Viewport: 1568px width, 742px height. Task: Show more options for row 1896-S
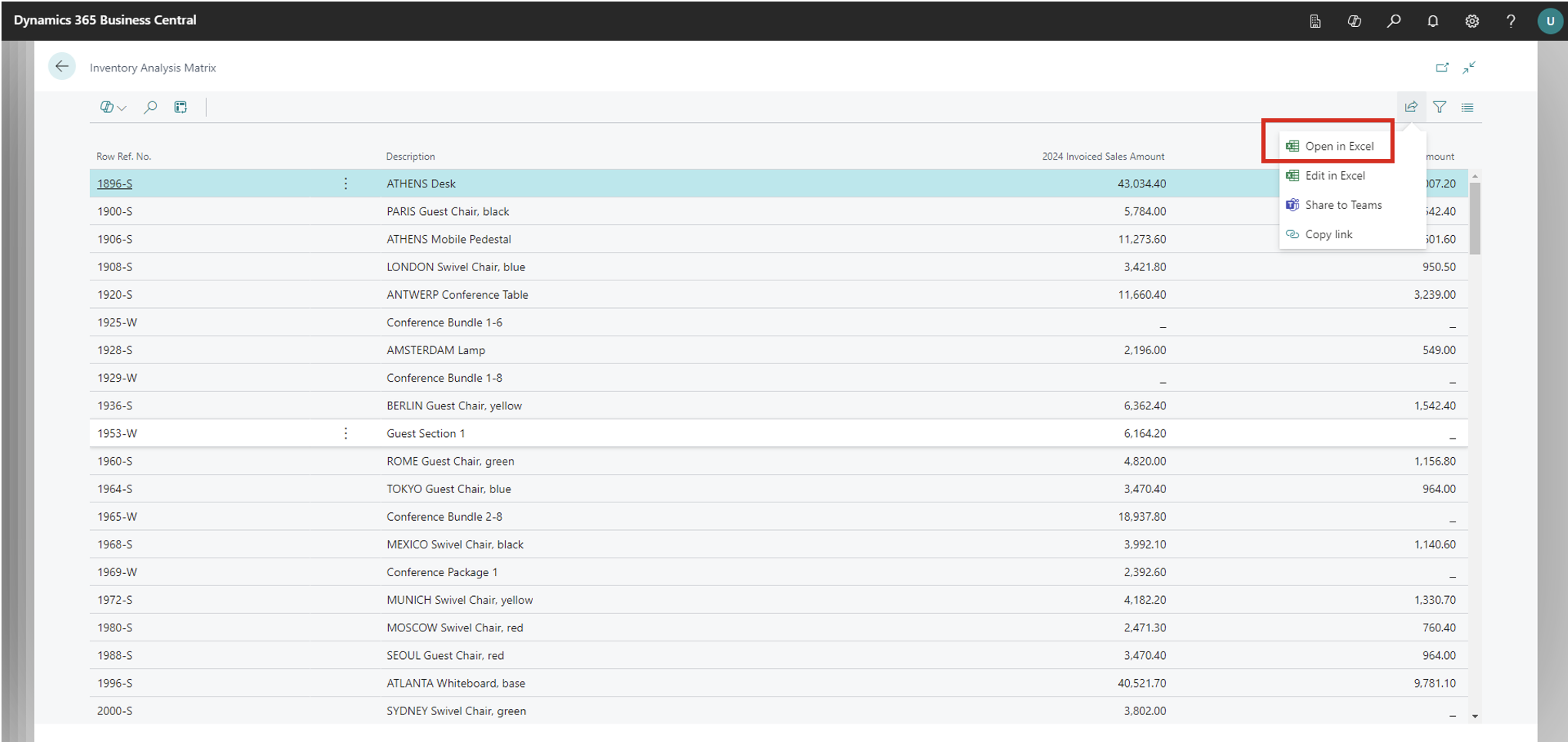pyautogui.click(x=346, y=184)
